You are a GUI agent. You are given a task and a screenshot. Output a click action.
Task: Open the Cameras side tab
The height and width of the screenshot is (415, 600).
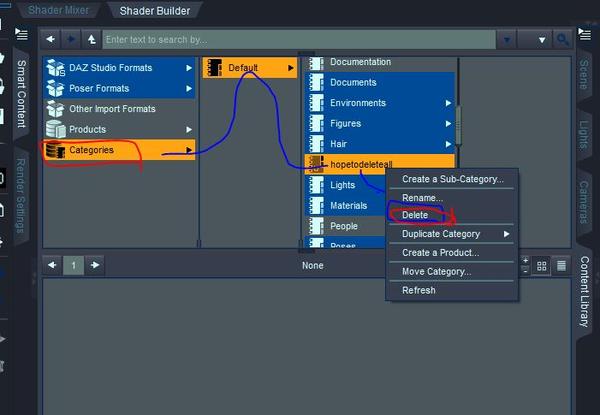pos(584,202)
